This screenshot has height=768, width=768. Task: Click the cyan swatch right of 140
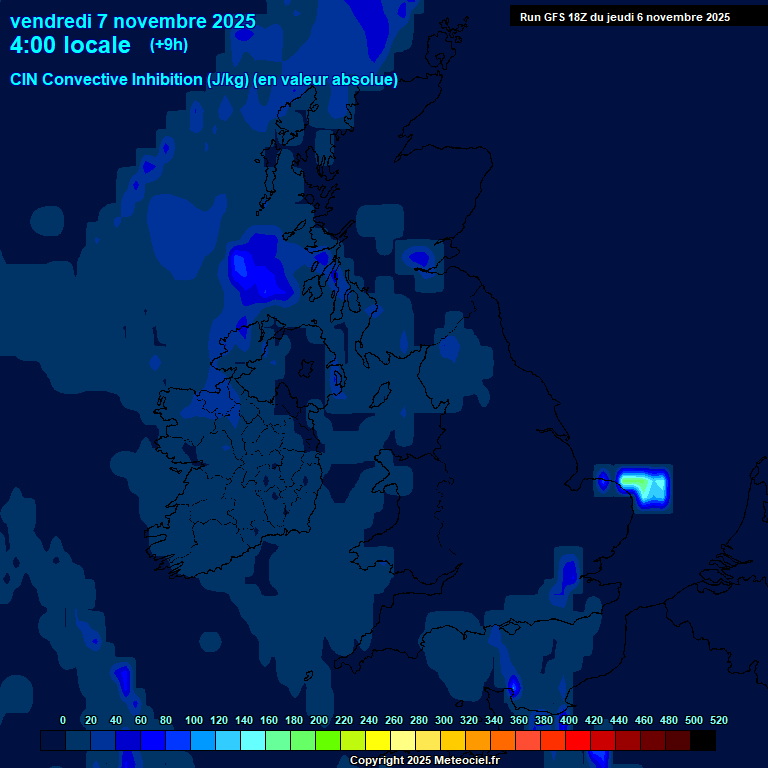coord(253,741)
